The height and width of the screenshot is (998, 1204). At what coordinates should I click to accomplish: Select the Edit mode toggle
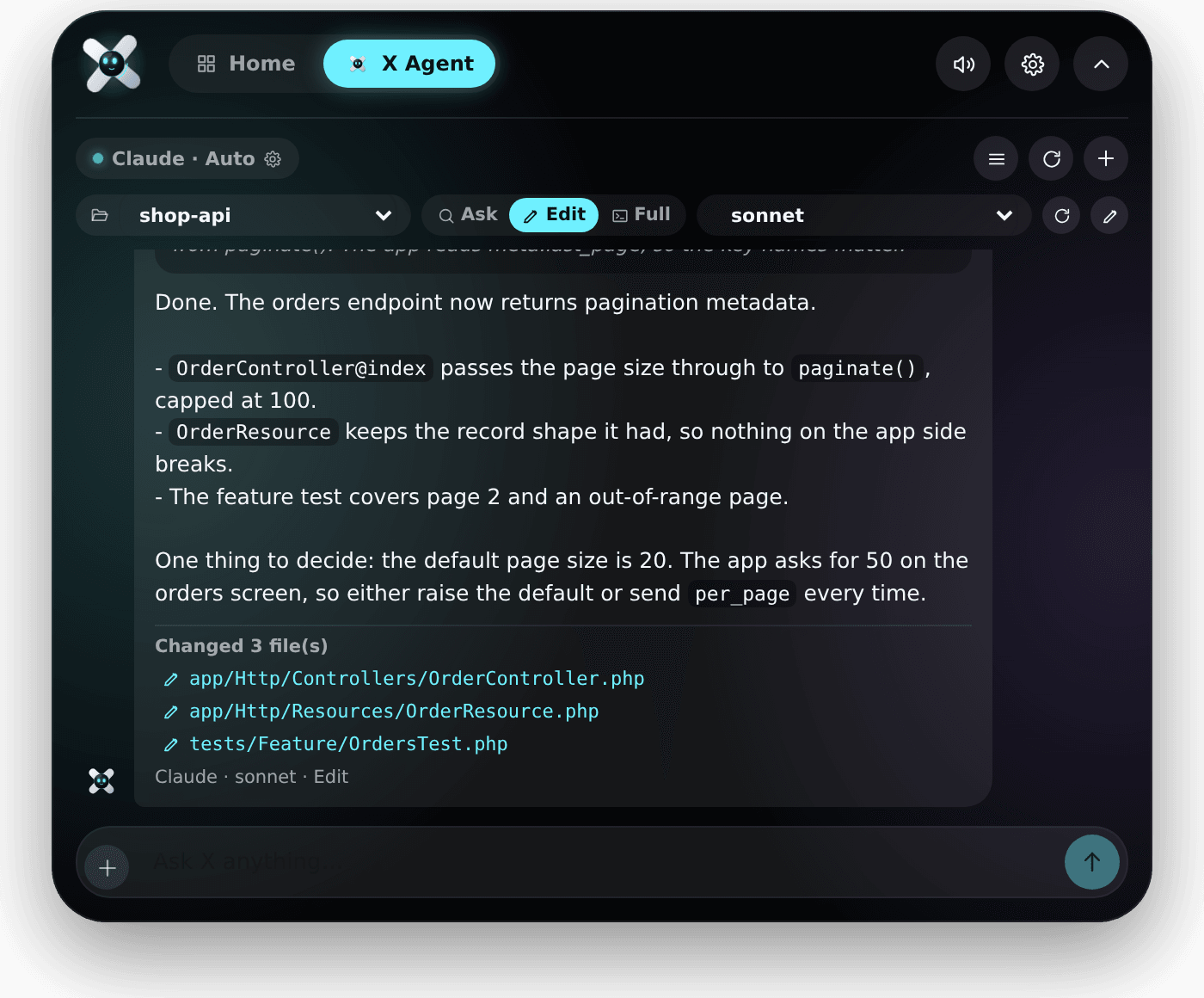point(554,214)
